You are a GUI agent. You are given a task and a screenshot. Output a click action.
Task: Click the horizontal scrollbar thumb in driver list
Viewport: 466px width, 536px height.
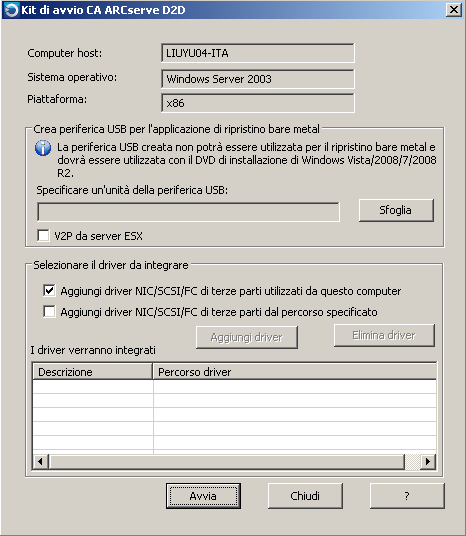coord(227,461)
